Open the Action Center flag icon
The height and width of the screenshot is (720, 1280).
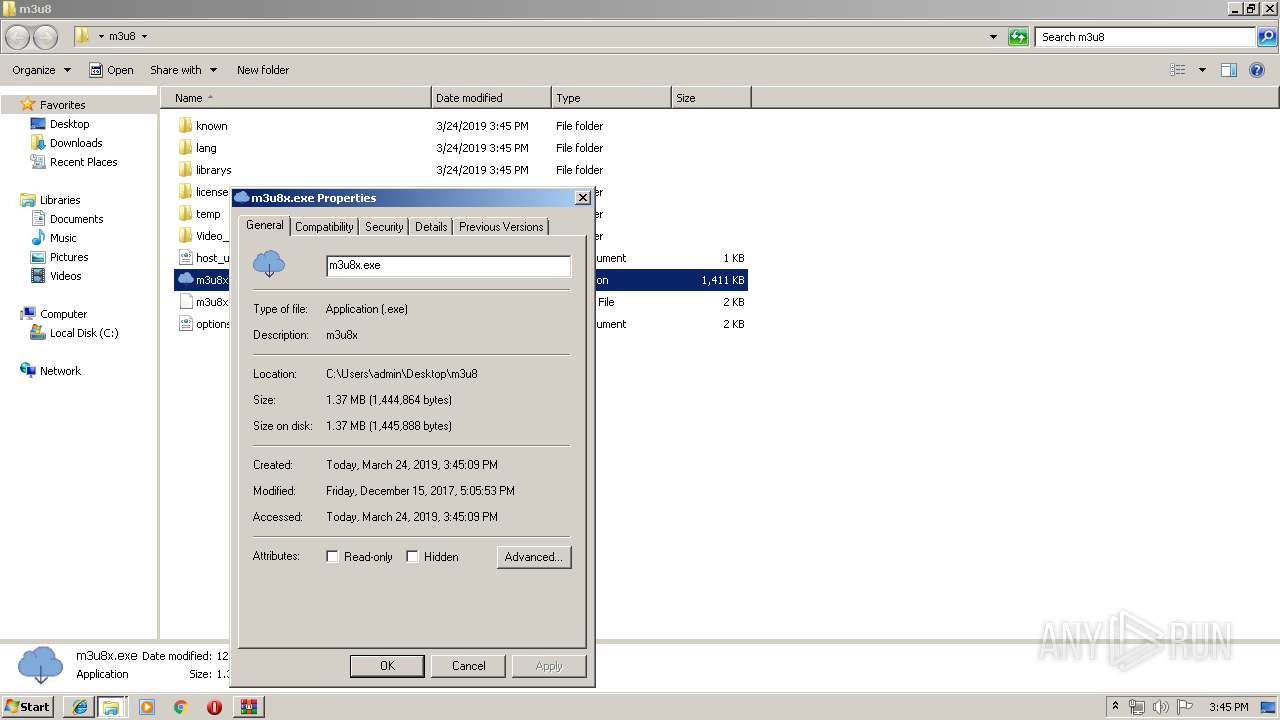1184,707
